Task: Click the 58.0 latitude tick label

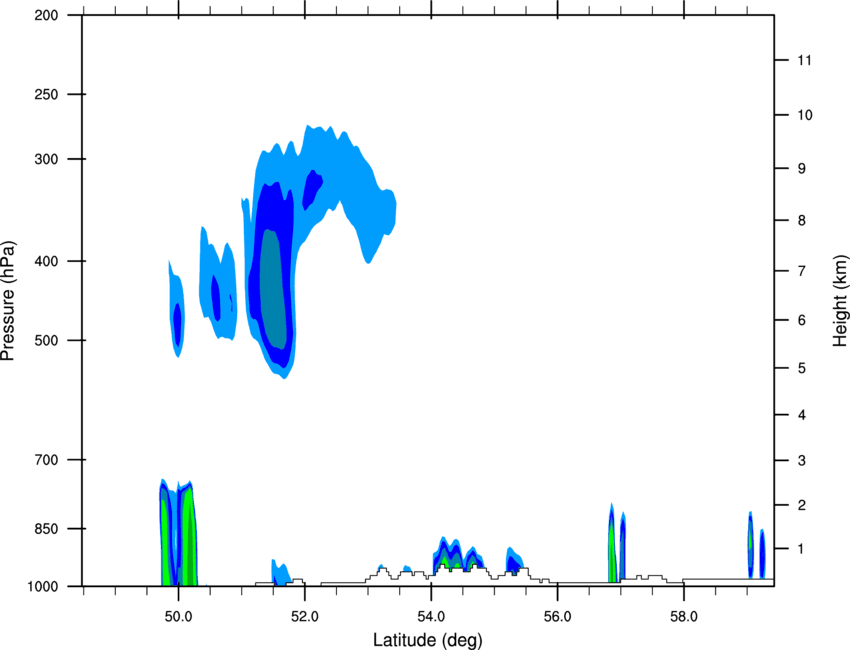Action: pyautogui.click(x=684, y=617)
